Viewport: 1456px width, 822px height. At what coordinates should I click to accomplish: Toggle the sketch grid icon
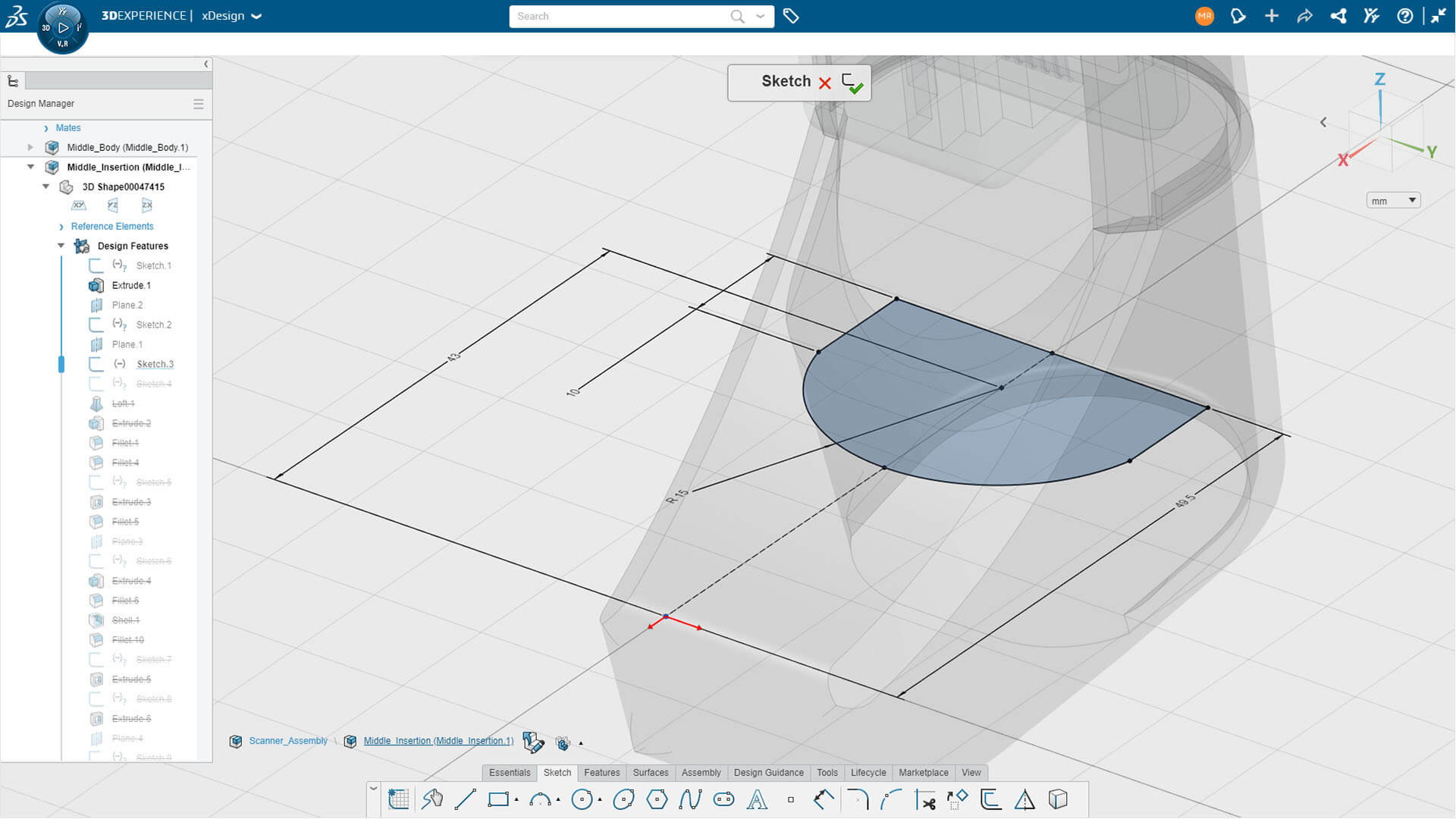[x=398, y=799]
